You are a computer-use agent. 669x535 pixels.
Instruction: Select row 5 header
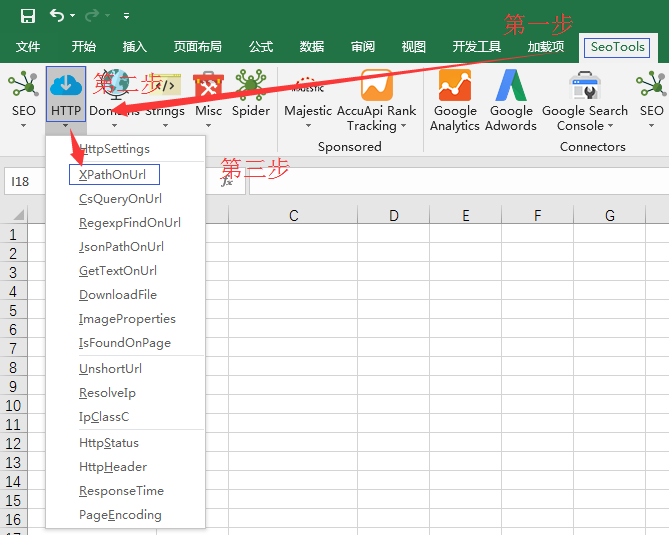click(x=14, y=310)
